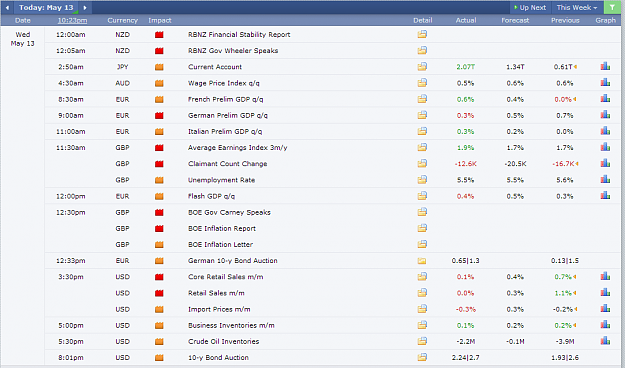Open detail folder for German Prelim GDP q/q
The height and width of the screenshot is (368, 625).
click(422, 115)
